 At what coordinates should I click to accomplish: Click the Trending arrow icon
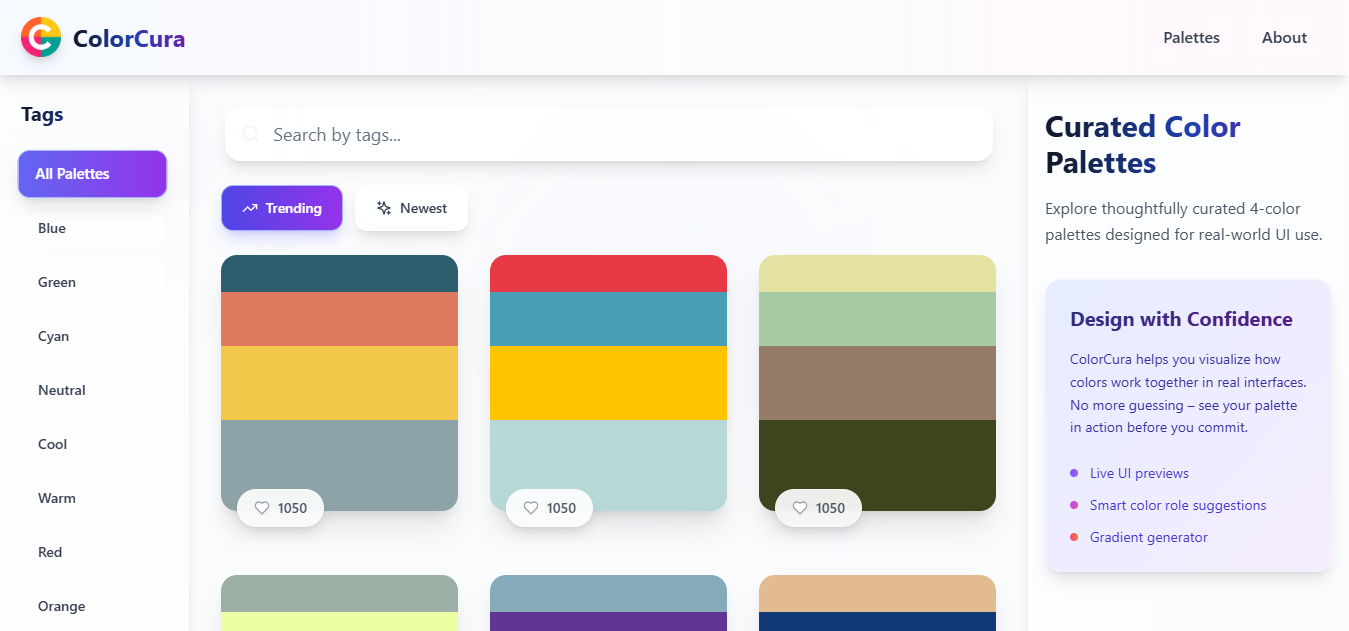pyautogui.click(x=250, y=208)
